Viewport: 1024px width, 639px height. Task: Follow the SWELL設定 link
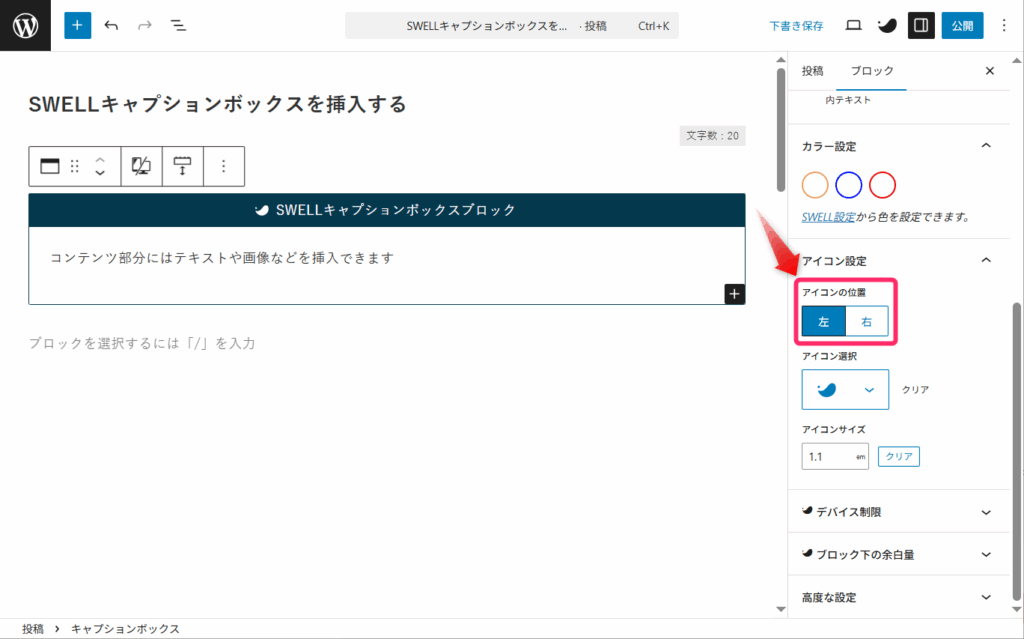(x=828, y=217)
